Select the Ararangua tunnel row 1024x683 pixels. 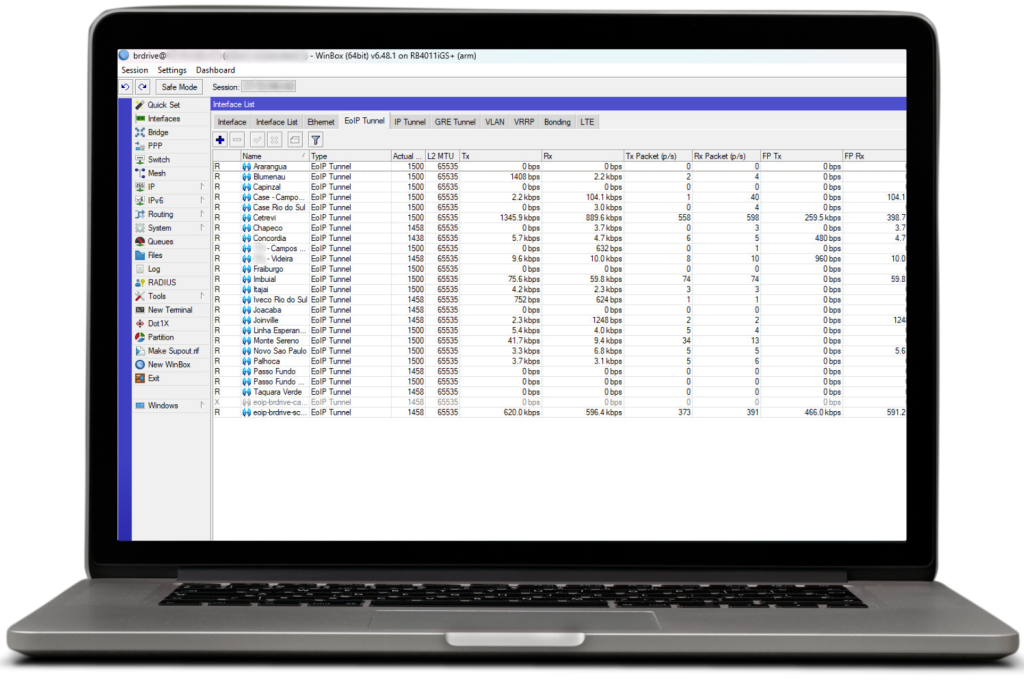(x=559, y=167)
